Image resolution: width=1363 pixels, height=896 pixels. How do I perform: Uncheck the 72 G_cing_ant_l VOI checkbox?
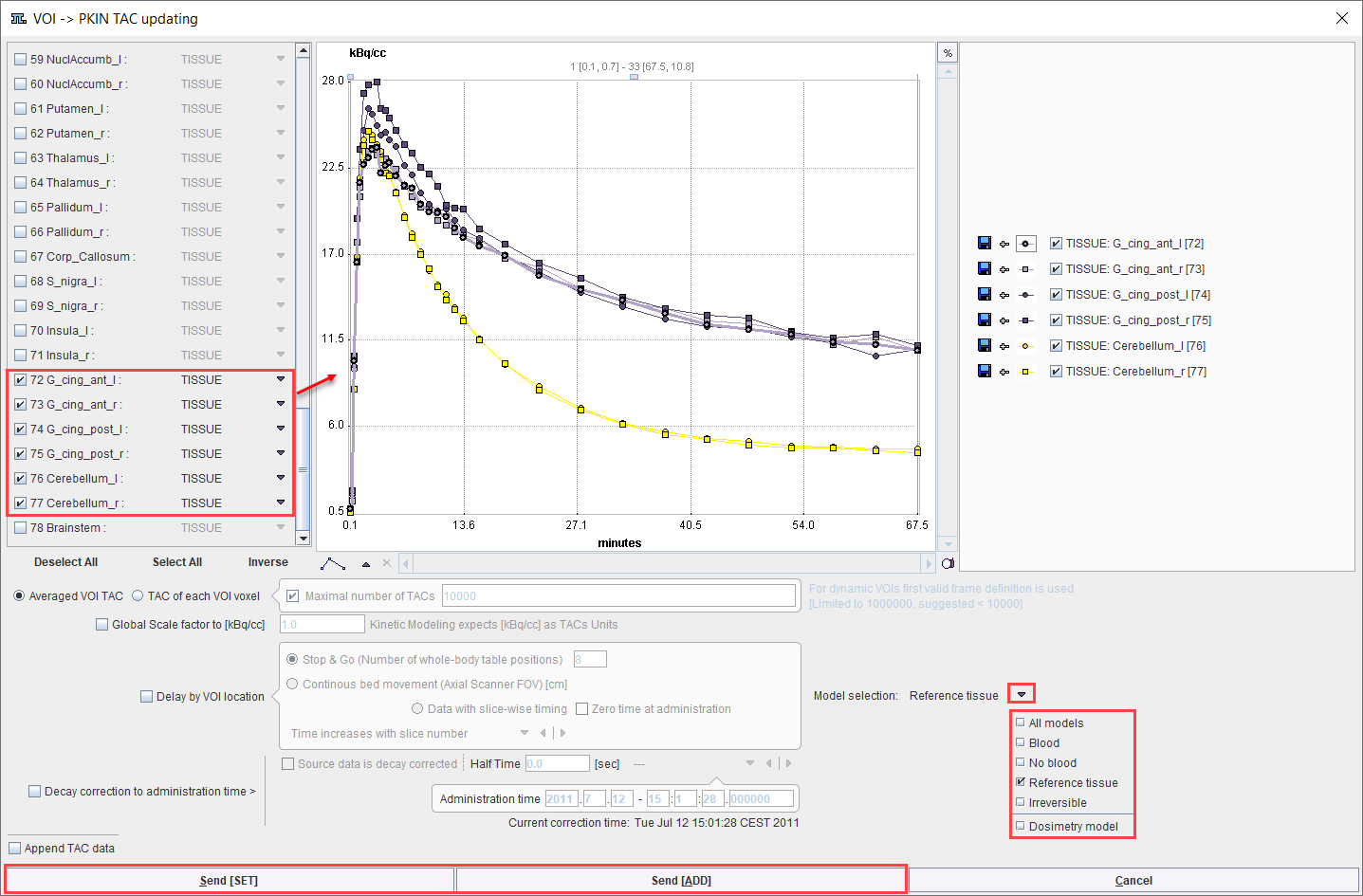click(x=21, y=380)
